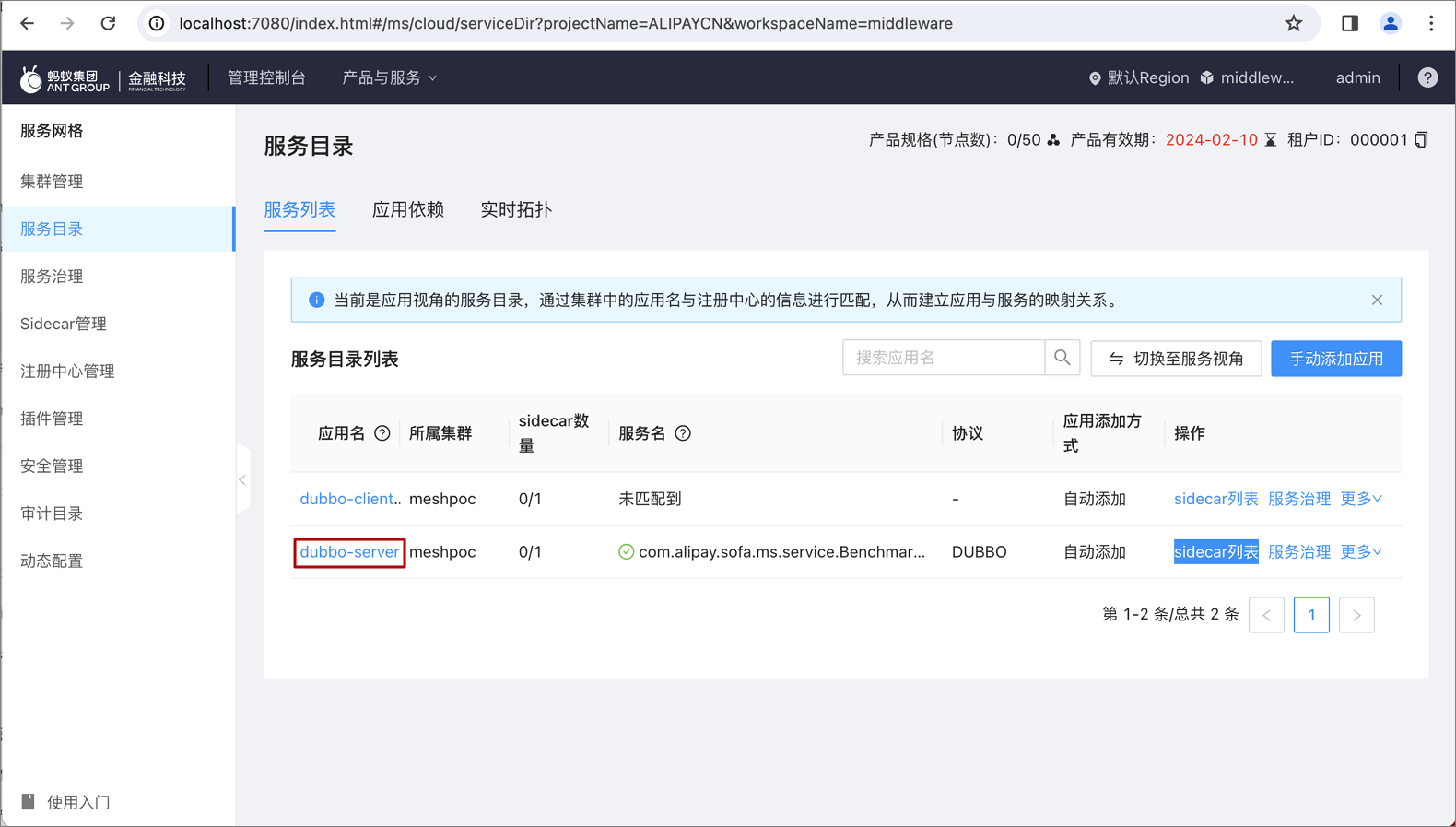Click the 未匹配到 service cell
1456x827 pixels.
click(650, 499)
